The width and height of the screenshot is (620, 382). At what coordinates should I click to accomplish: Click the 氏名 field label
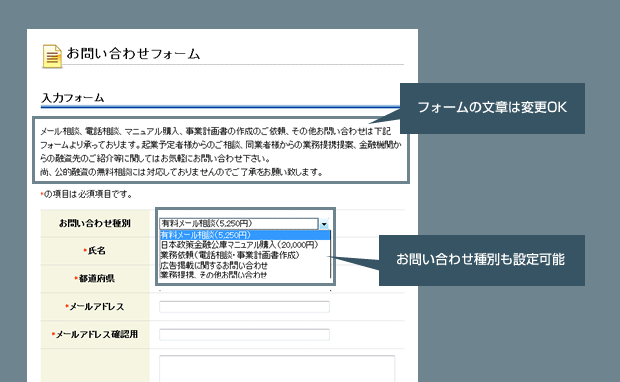(95, 251)
